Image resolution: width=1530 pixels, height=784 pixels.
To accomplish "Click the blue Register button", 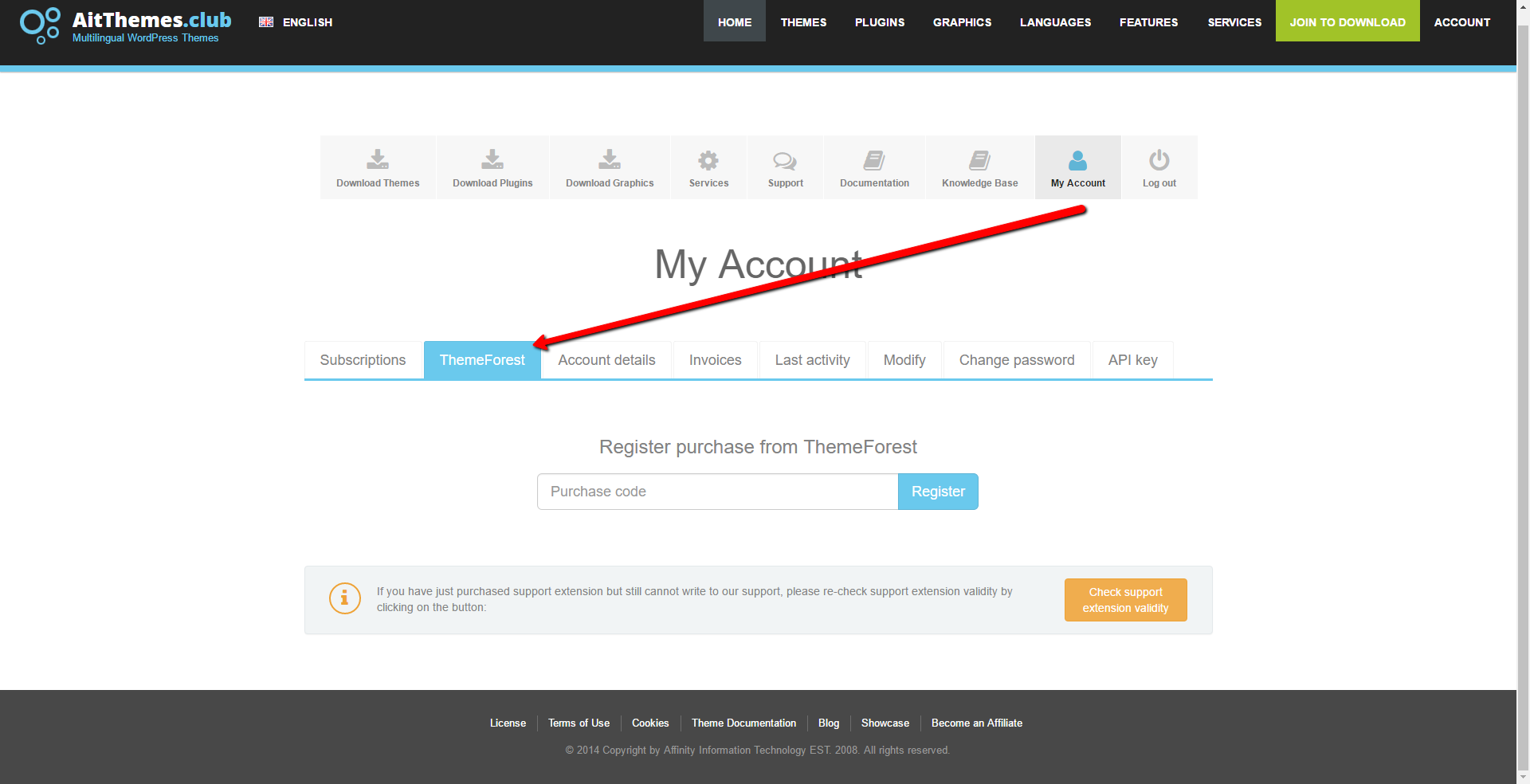I will (x=938, y=492).
